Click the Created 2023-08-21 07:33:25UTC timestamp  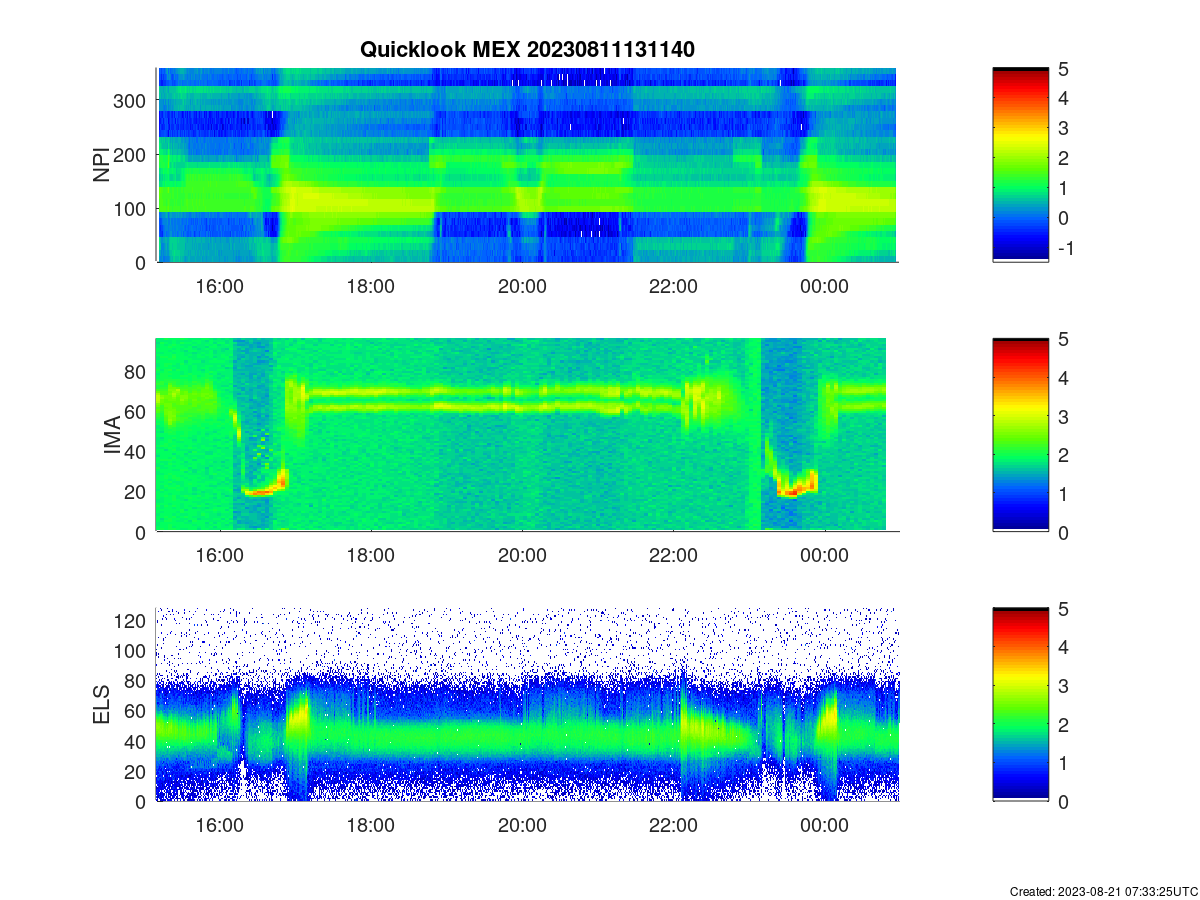pos(1103,891)
